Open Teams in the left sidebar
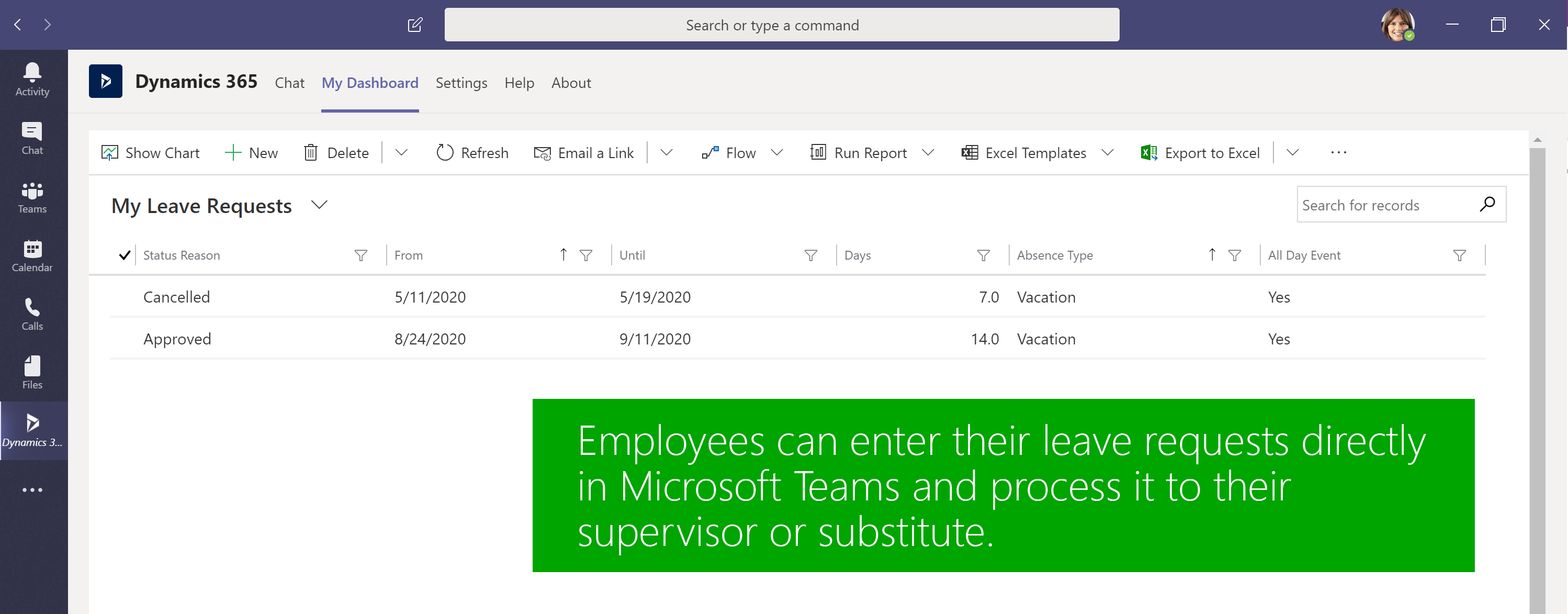The image size is (1568, 614). coord(32,197)
